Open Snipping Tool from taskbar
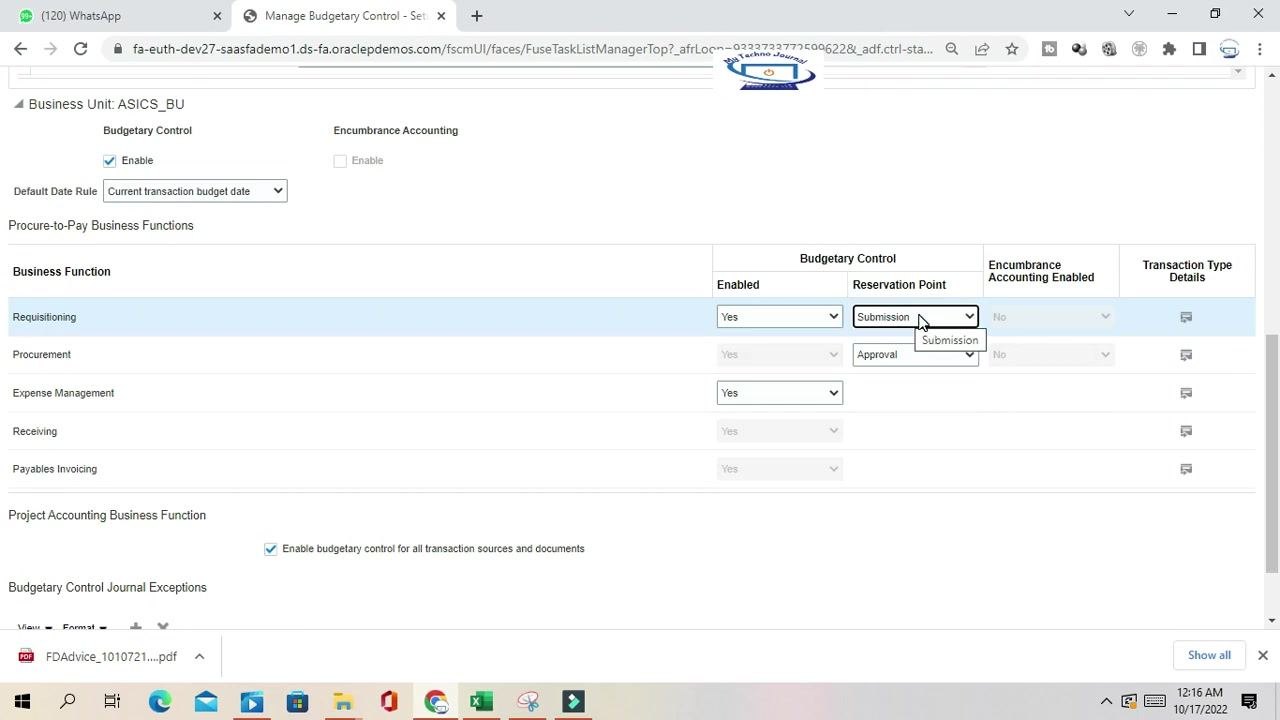The width and height of the screenshot is (1280, 720). click(x=528, y=701)
